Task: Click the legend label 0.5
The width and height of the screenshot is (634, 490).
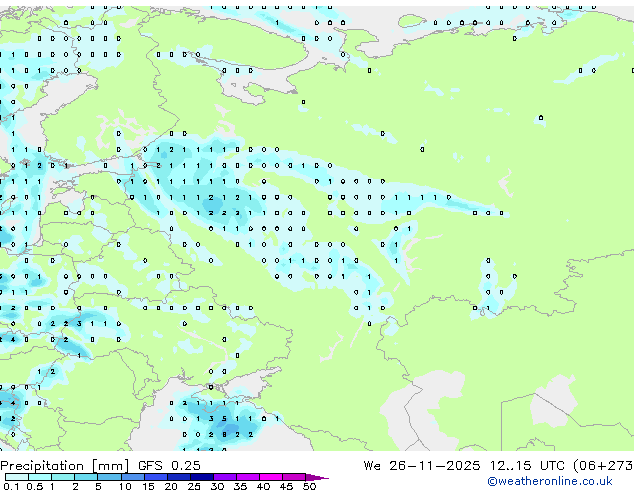Action: click(35, 486)
